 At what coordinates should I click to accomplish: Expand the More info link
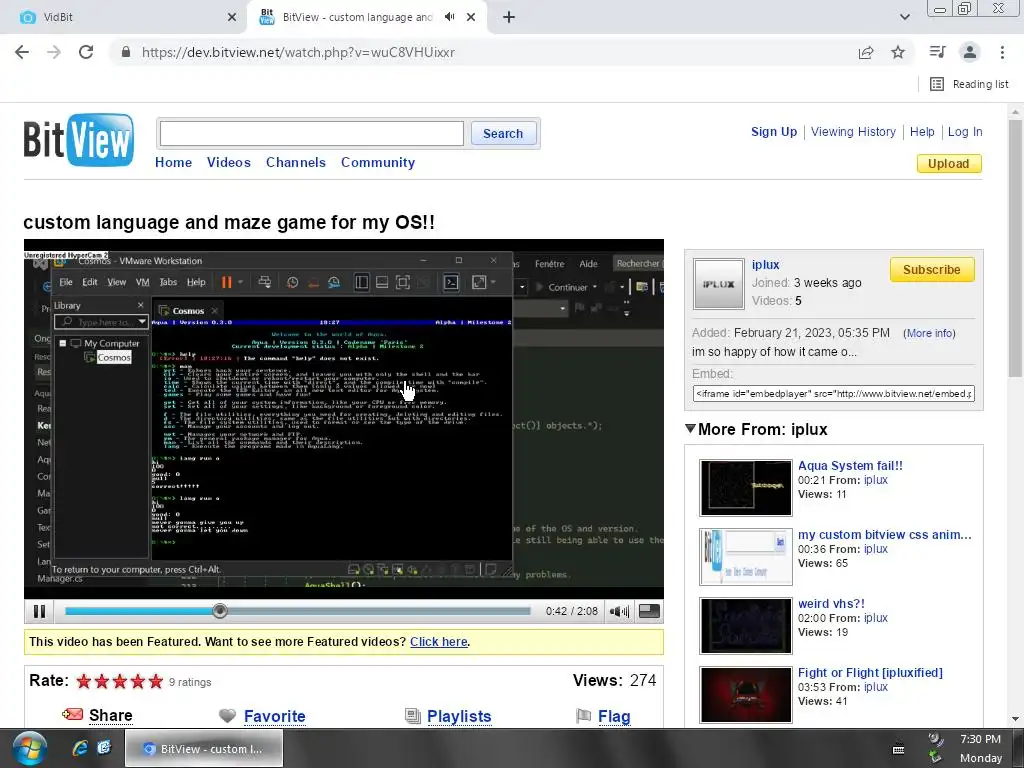pos(929,333)
